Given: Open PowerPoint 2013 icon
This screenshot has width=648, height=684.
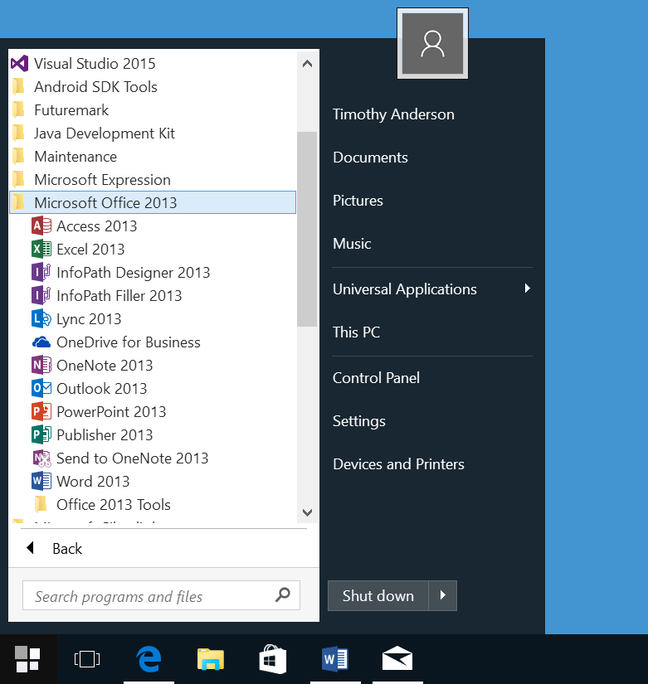Looking at the screenshot, I should click(x=41, y=411).
